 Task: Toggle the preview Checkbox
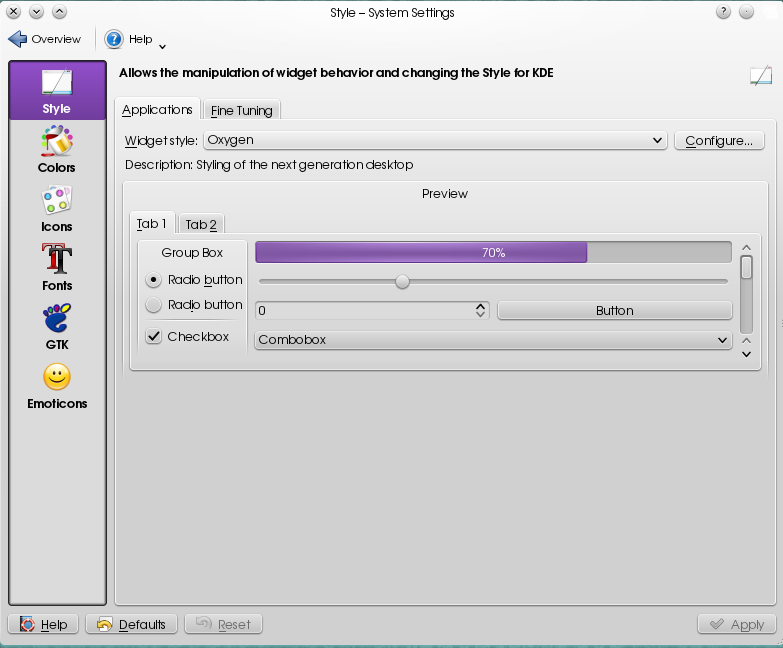[x=154, y=336]
